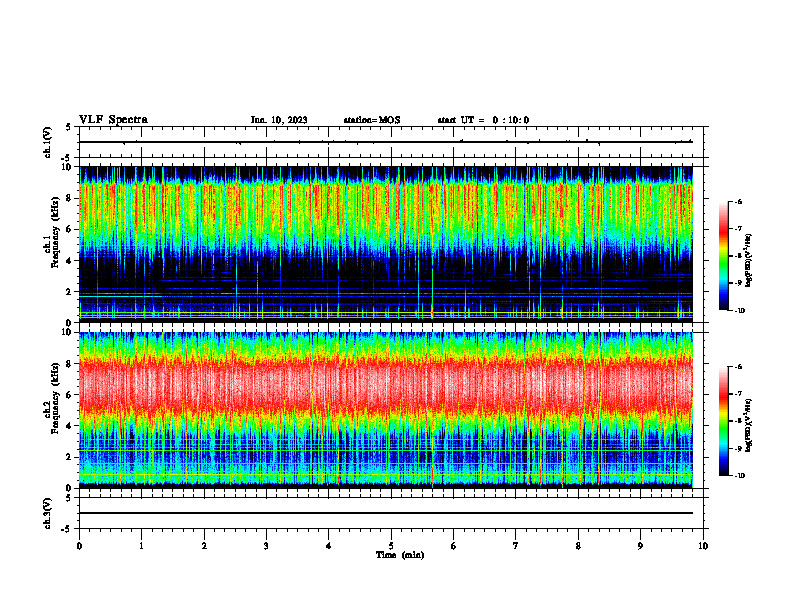Click time axis tick label "10" at right end
Viewport: 792px width, 612px height.
[703, 546]
